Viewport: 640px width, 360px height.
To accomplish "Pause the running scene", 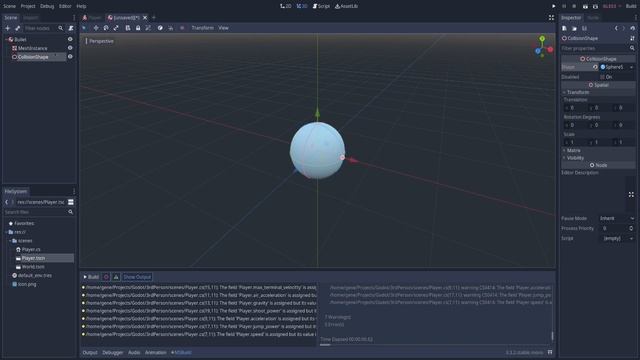I will 564,6.
